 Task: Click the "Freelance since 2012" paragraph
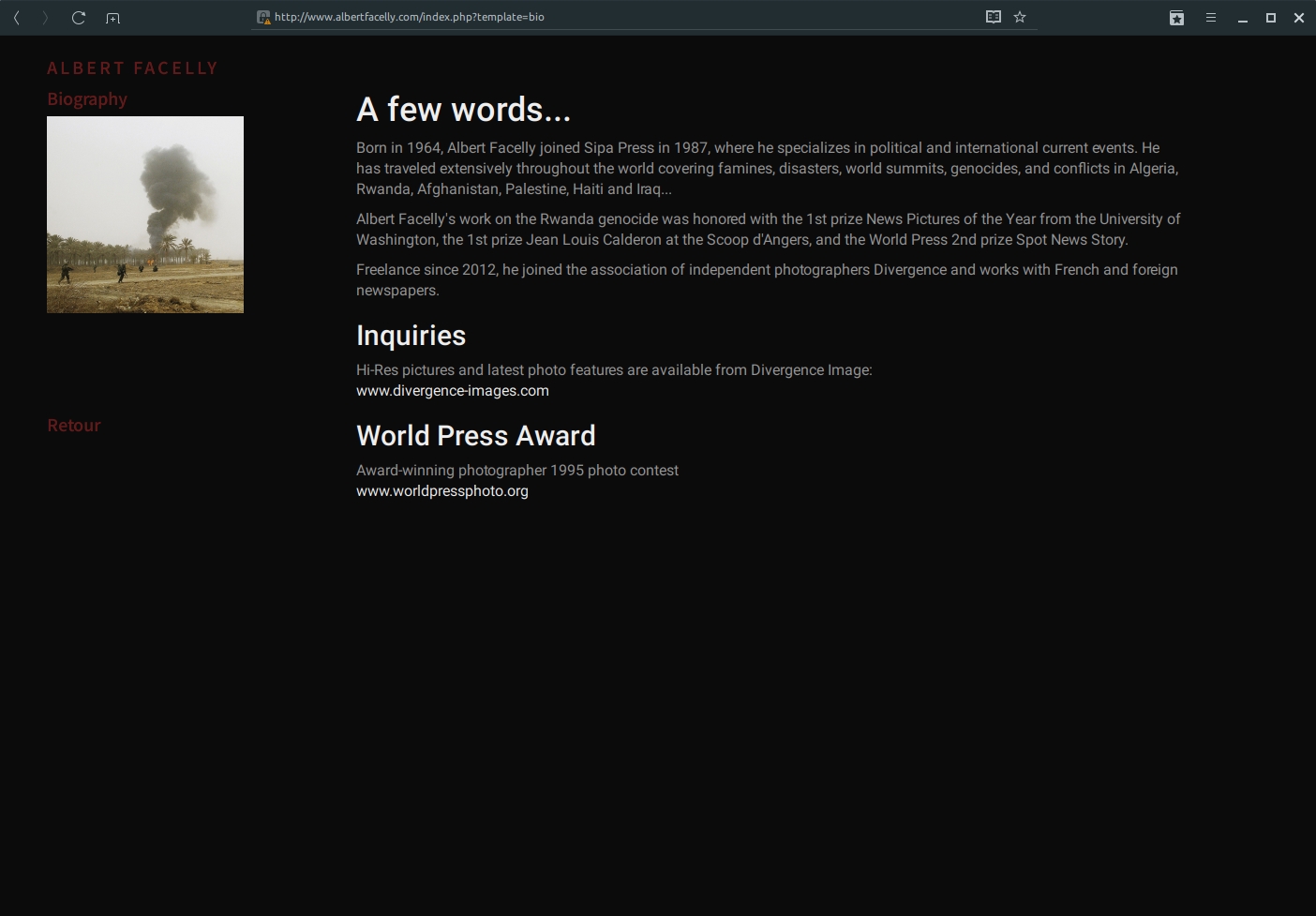click(767, 280)
